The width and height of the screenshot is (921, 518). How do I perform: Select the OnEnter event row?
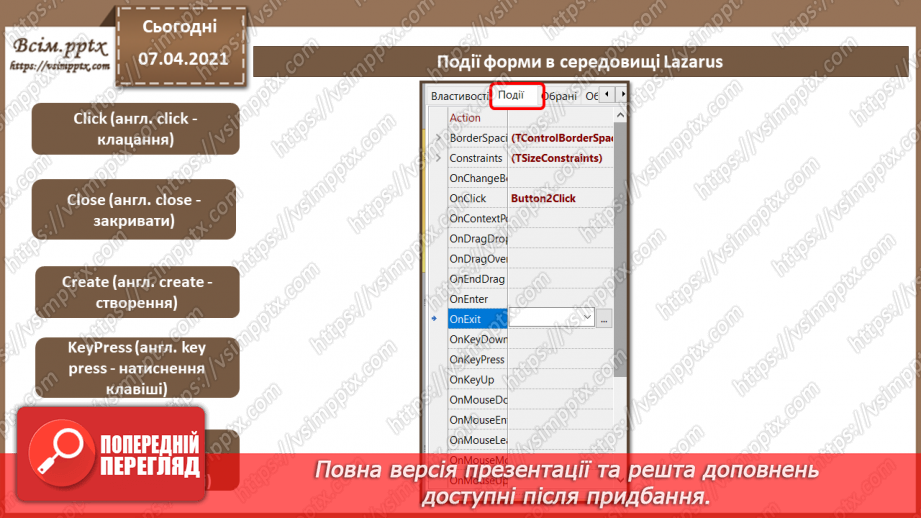click(530, 299)
